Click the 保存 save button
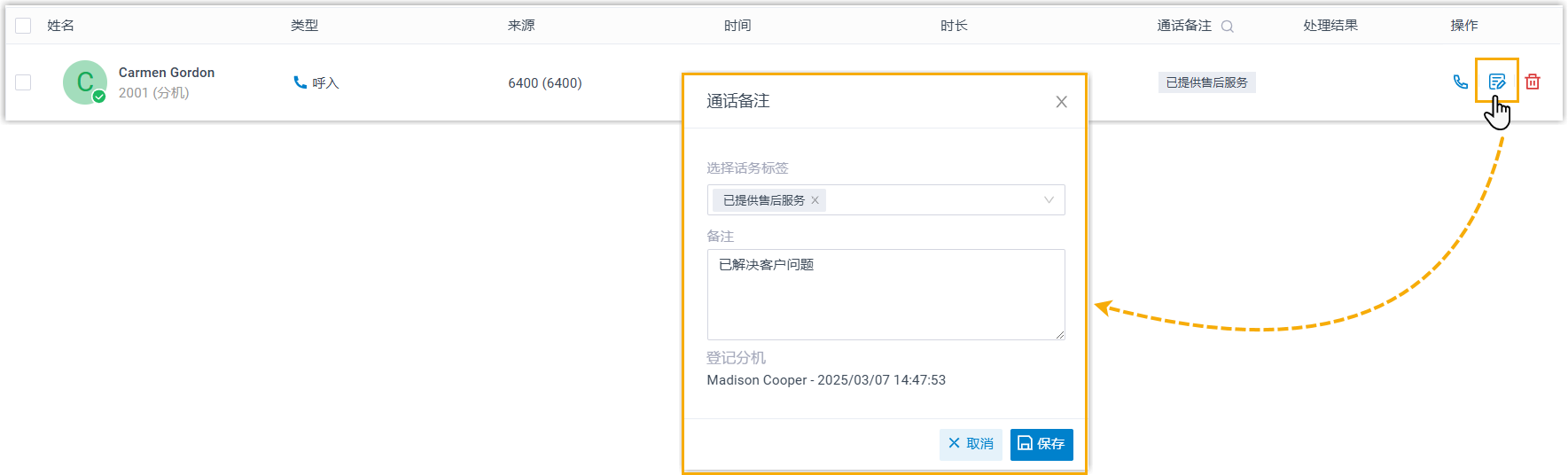1568x475 pixels. click(x=1041, y=444)
